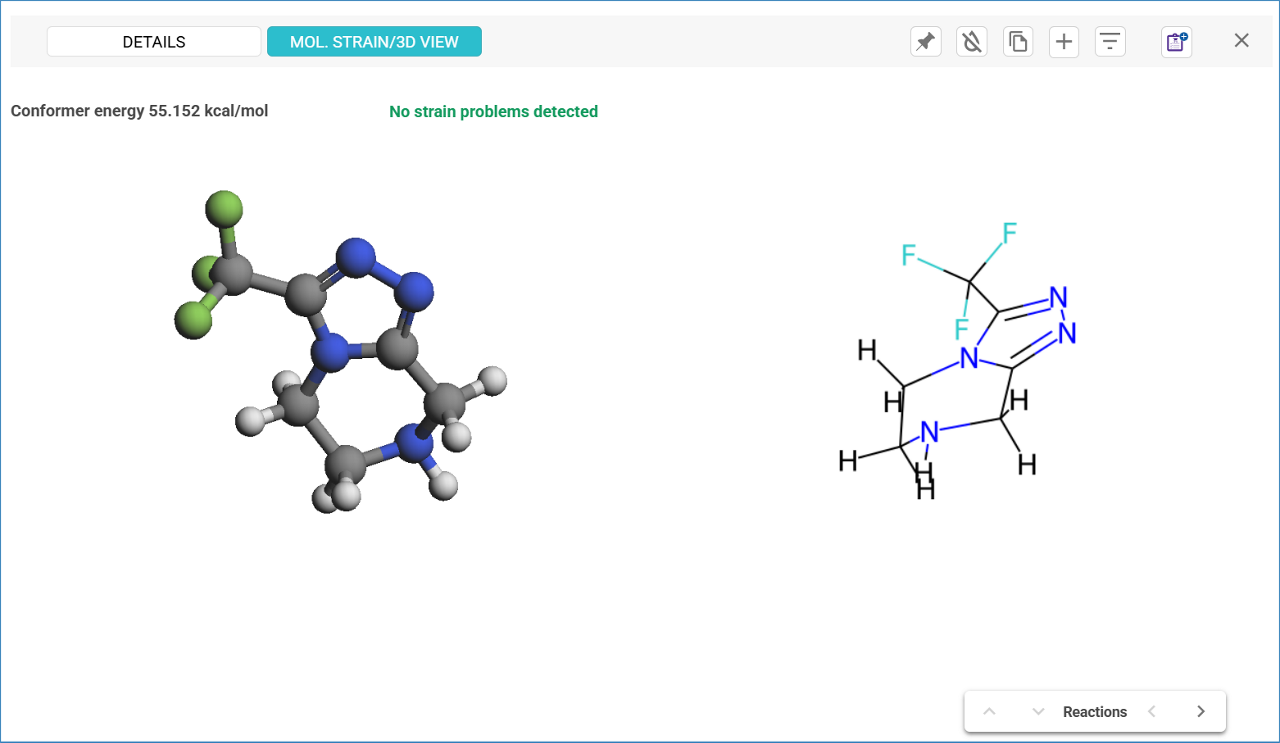
Task: Close the molecule panel with X
Action: (x=1242, y=41)
